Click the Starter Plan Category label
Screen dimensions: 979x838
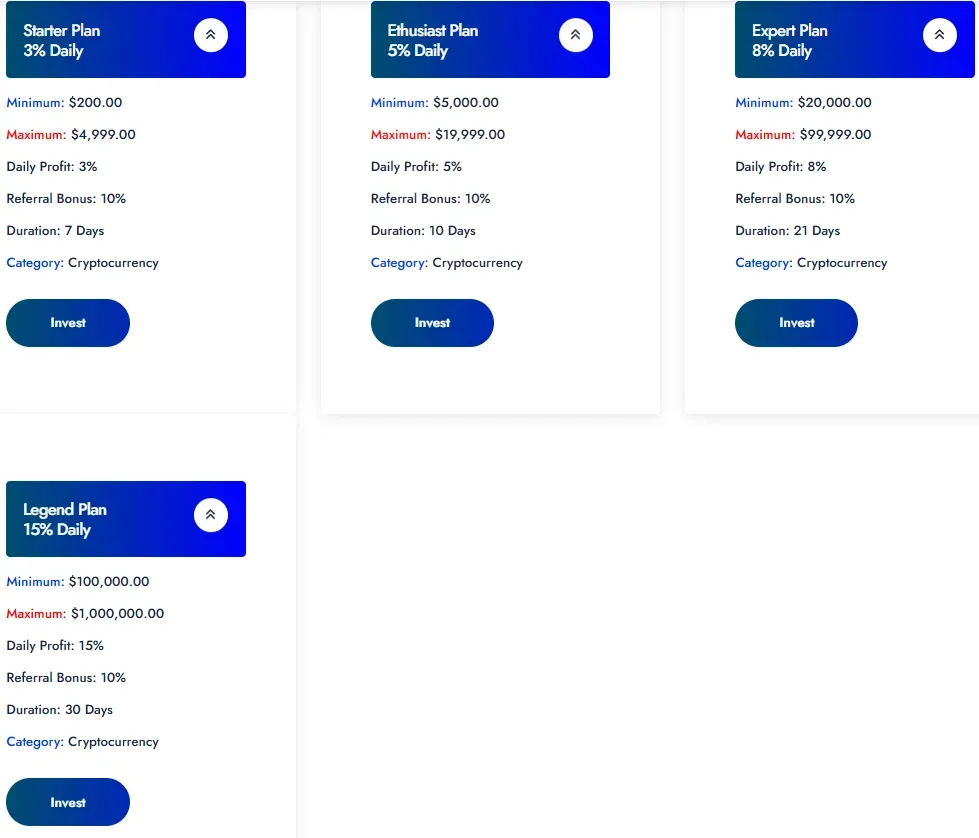point(35,263)
